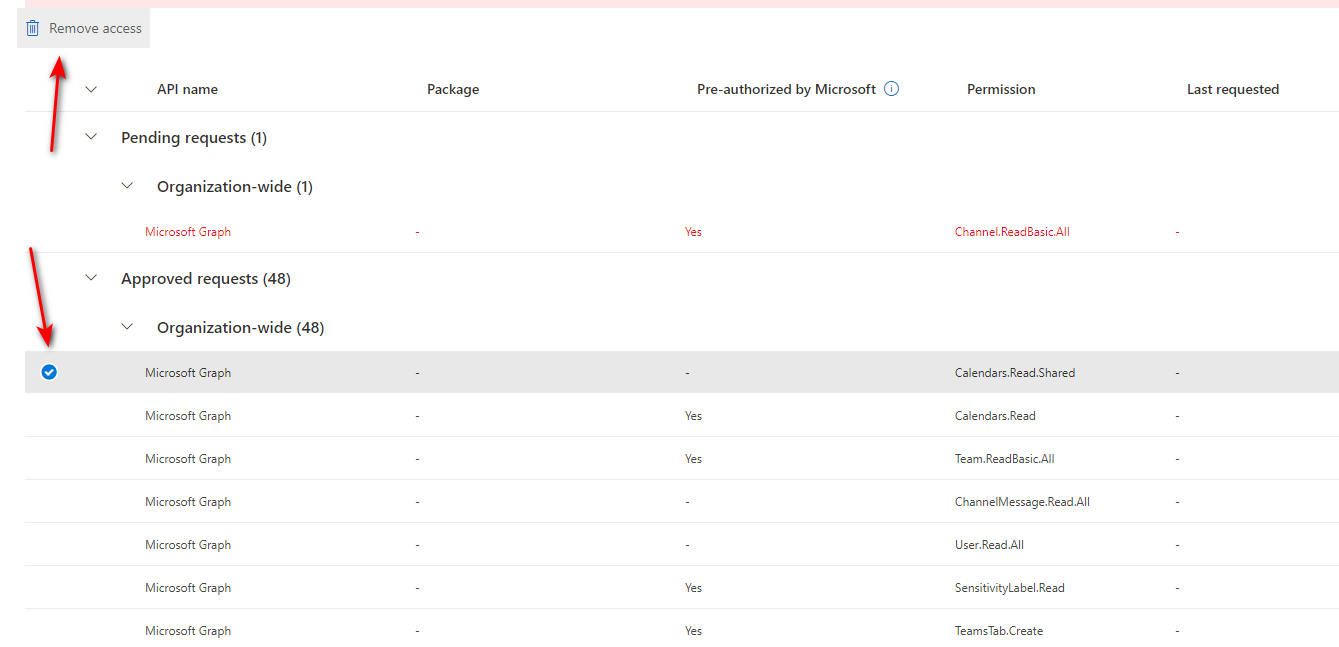Sort by the API name column header
The width and height of the screenshot is (1339, 647).
[x=187, y=89]
